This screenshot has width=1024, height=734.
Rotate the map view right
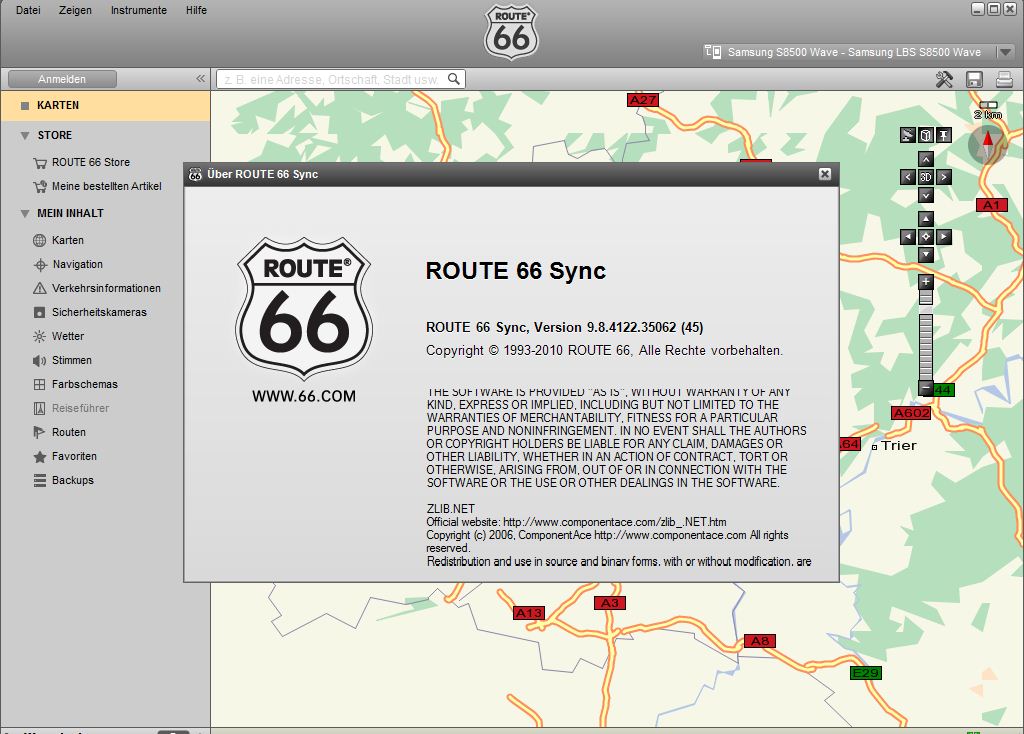point(944,177)
